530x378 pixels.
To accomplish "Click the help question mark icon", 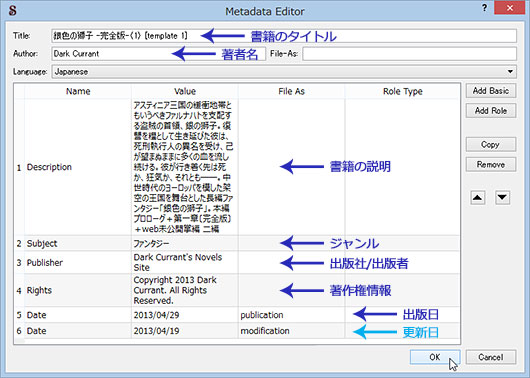I will tap(484, 8).
